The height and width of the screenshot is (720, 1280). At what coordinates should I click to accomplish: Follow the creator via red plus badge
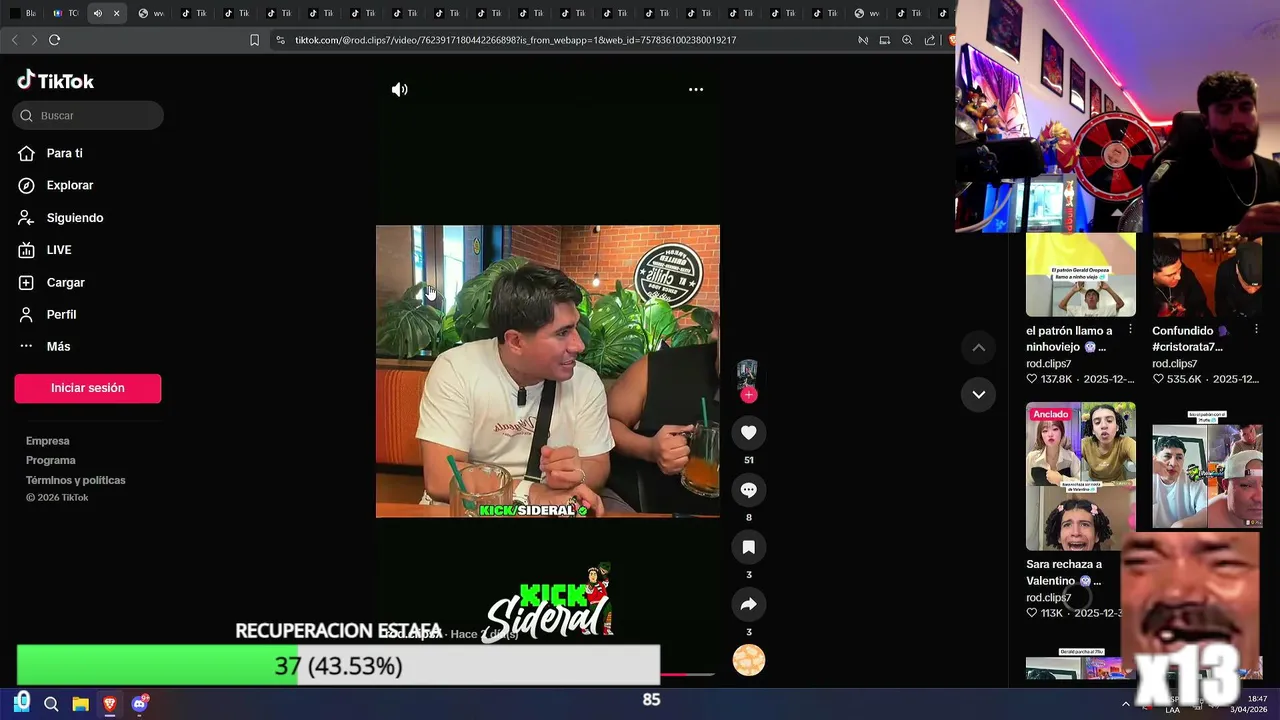pyautogui.click(x=748, y=395)
